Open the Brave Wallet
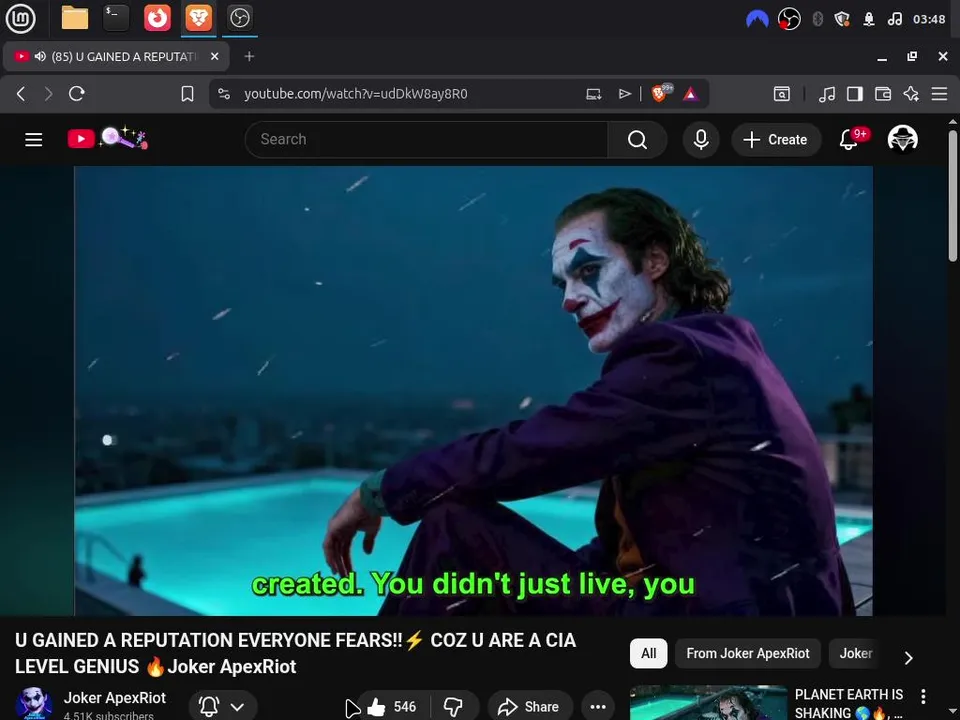This screenshot has height=720, width=960. [x=883, y=94]
